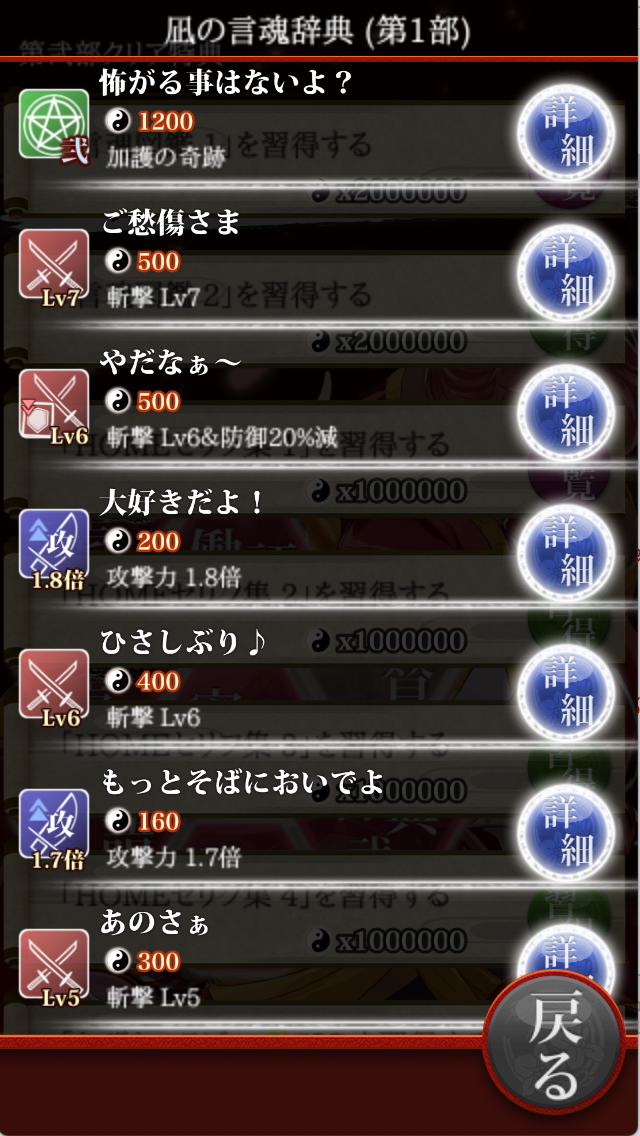Open 詳細 for 怖がる事はないよ？
640x1136 pixels.
coord(567,133)
